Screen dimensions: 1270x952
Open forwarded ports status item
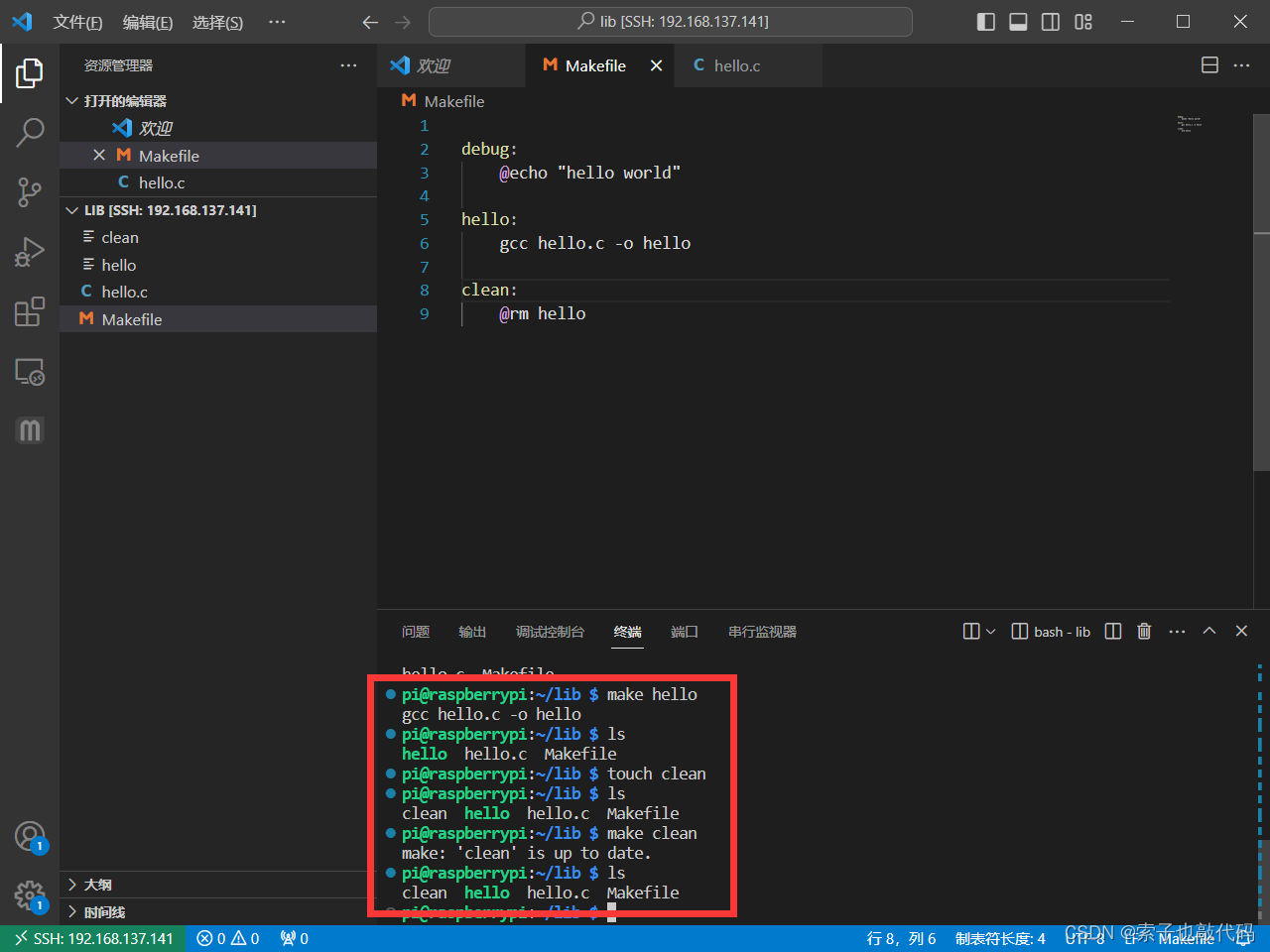295,938
